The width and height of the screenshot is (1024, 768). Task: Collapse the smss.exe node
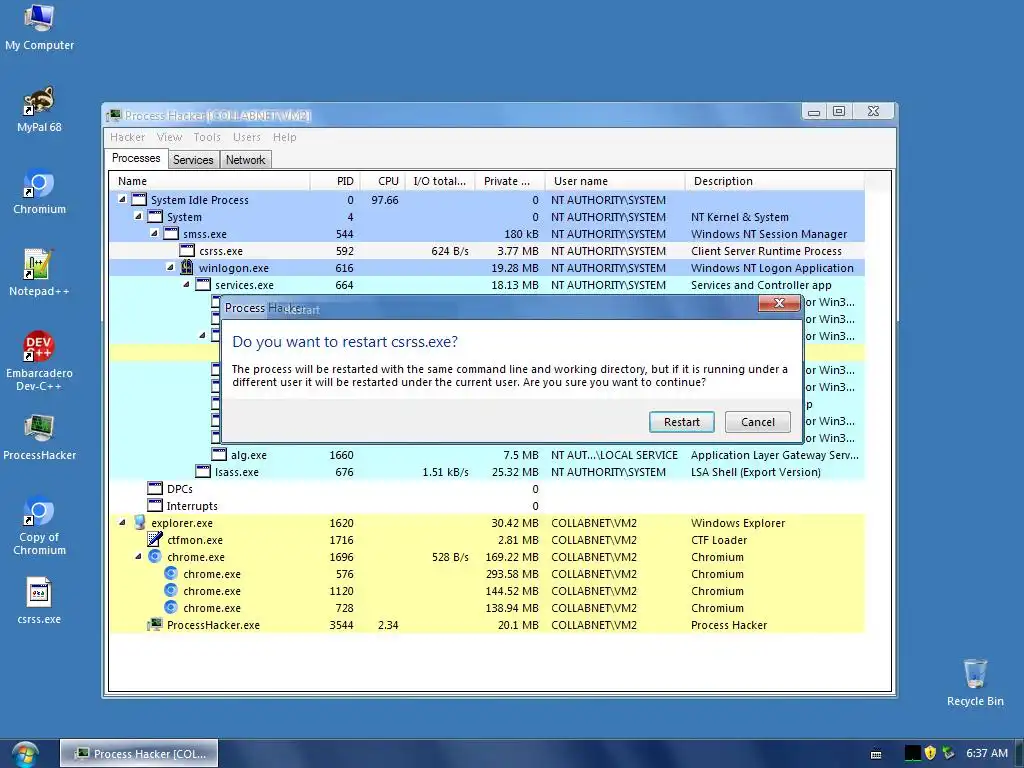click(x=154, y=233)
